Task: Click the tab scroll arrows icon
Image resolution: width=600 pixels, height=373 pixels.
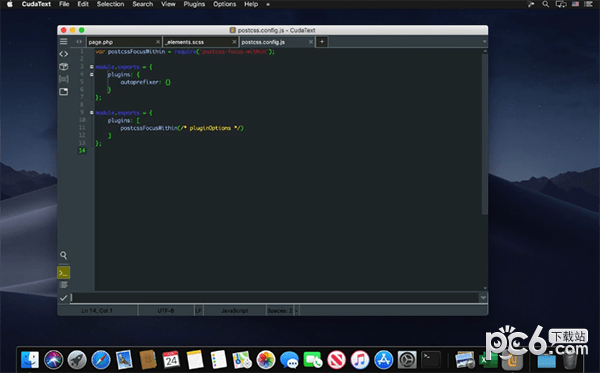Action: pyautogui.click(x=79, y=42)
